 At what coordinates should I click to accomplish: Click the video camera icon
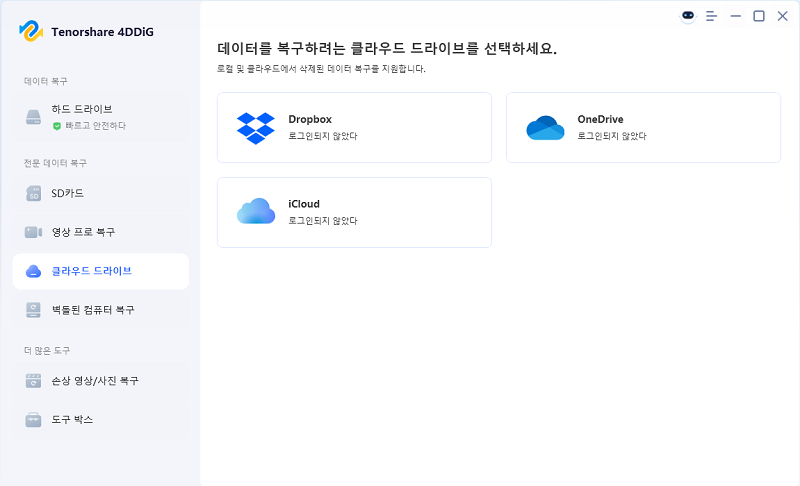(33, 232)
